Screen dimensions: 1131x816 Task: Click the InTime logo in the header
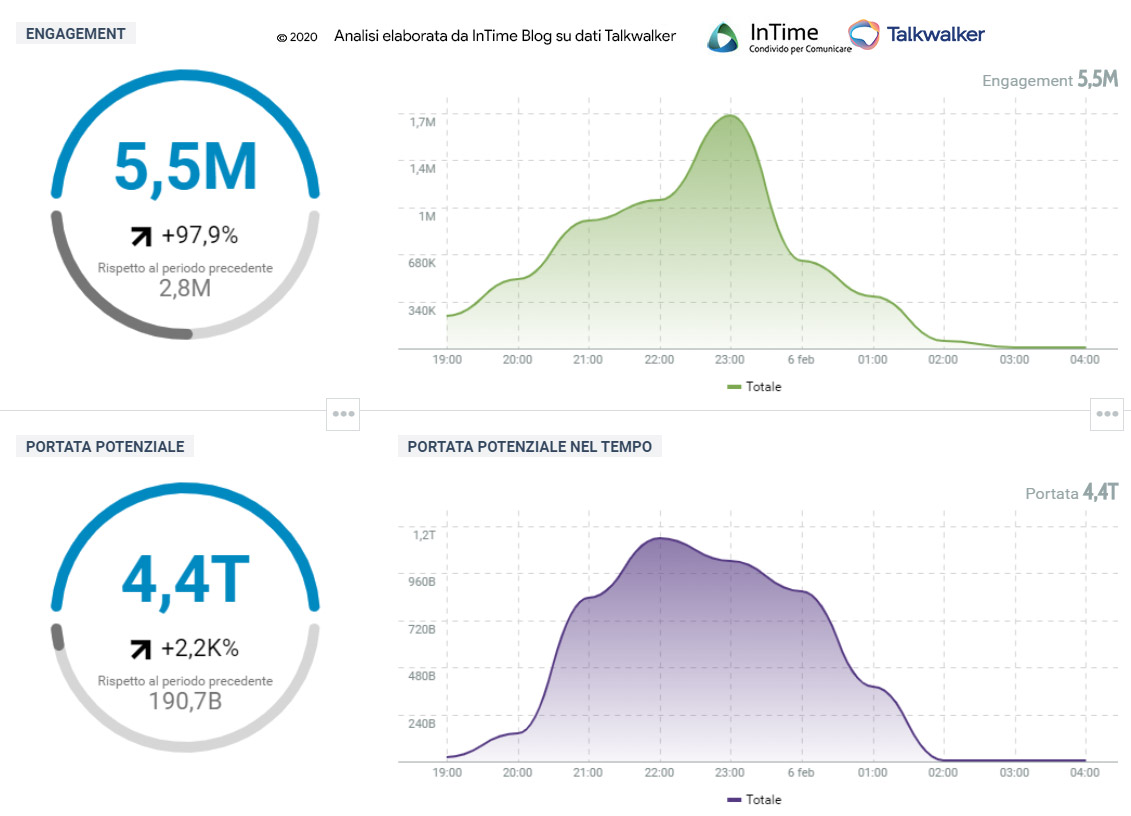pos(780,37)
